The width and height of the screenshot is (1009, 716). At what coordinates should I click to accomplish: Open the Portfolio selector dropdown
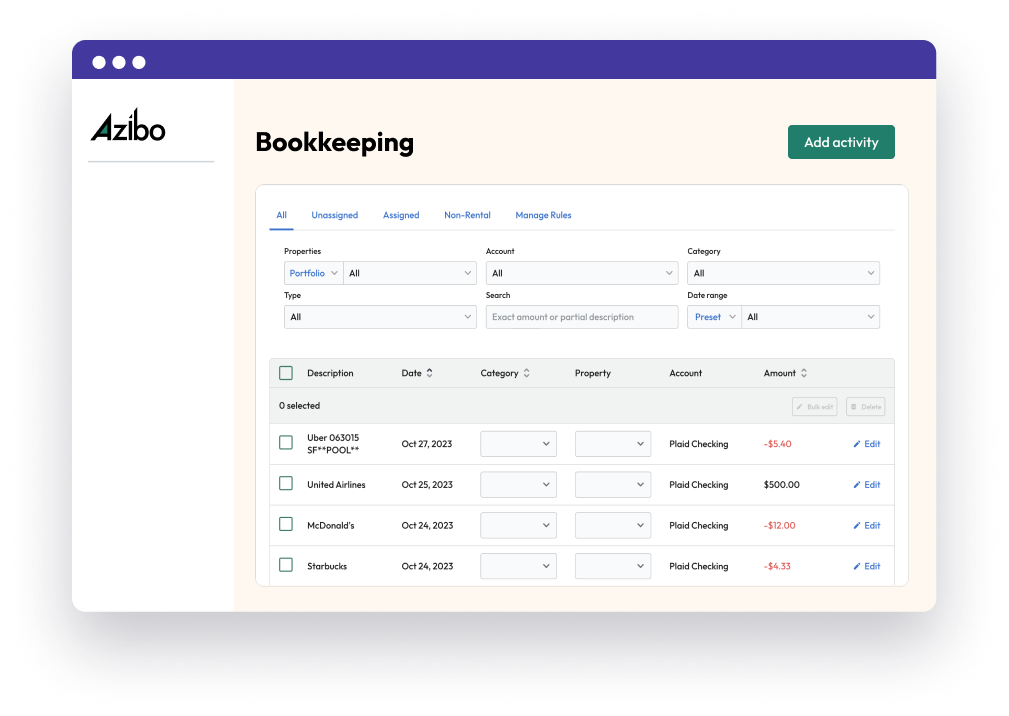(313, 272)
